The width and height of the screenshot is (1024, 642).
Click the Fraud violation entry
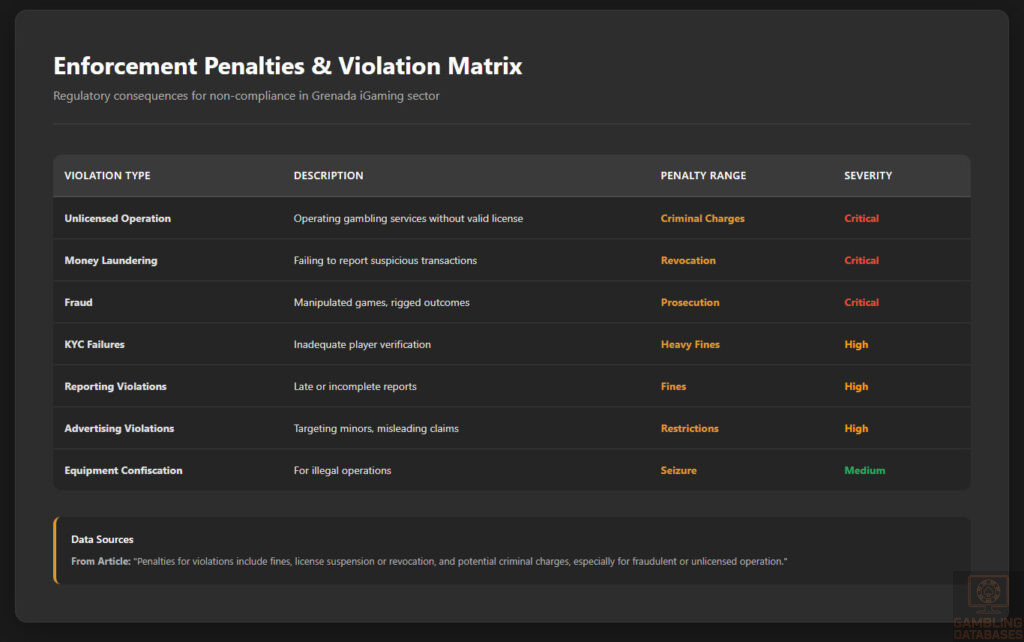pyautogui.click(x=78, y=302)
